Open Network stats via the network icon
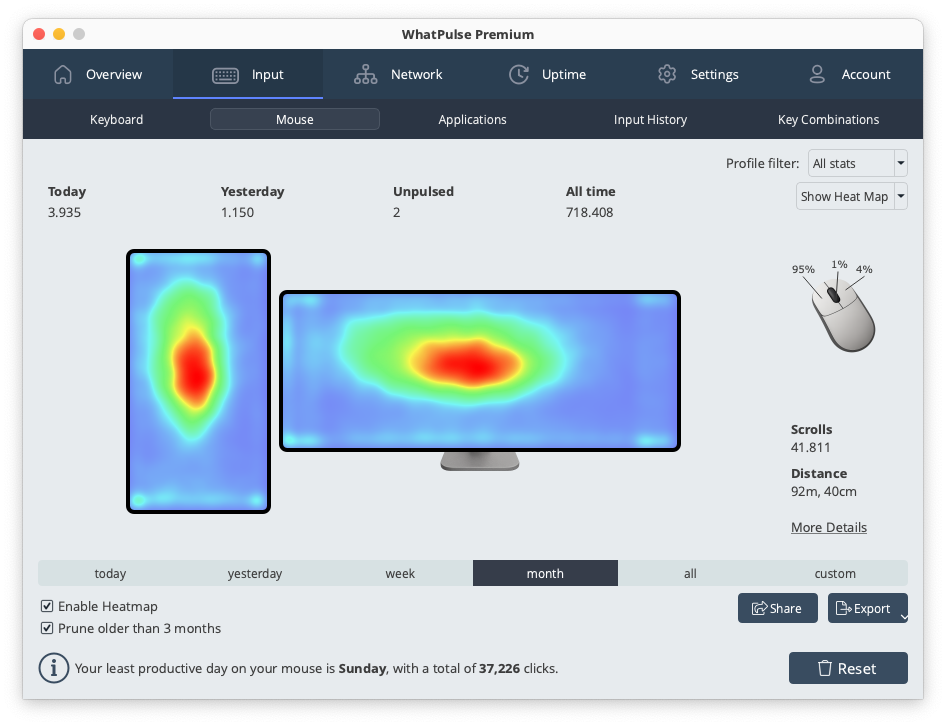Image resolution: width=946 pixels, height=726 pixels. click(366, 74)
